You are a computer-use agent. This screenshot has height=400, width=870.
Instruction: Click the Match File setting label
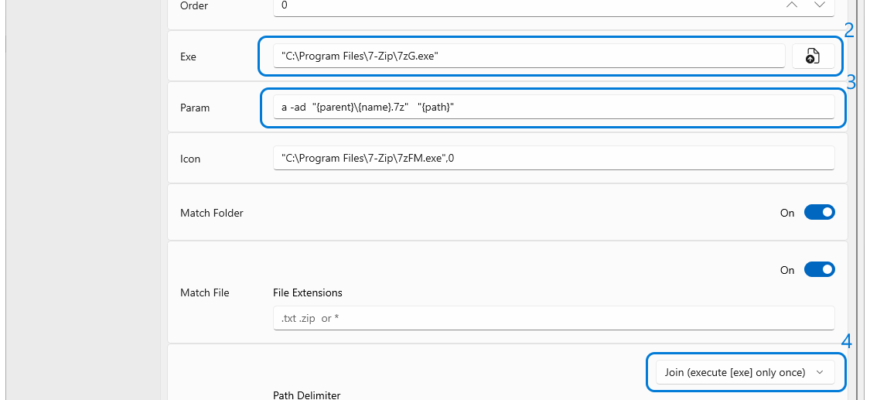coord(205,293)
